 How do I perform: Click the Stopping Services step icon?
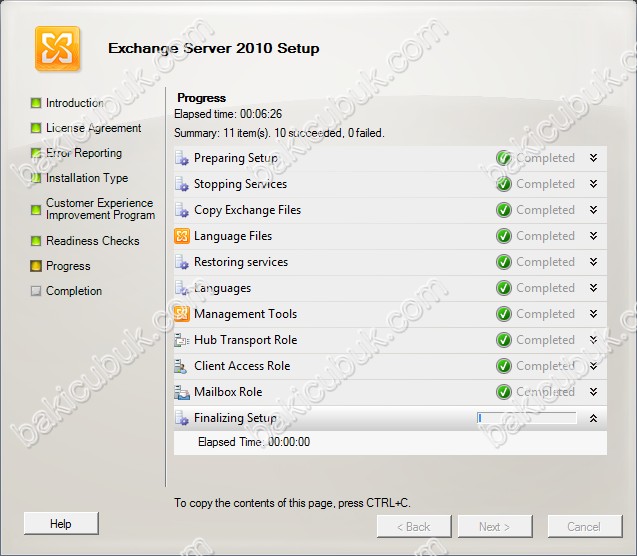point(182,184)
